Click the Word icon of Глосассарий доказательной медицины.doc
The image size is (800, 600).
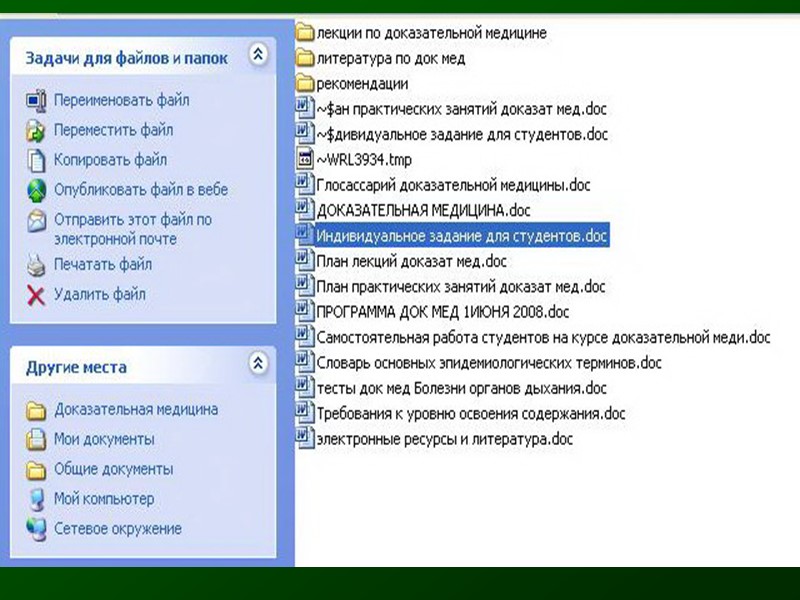(305, 184)
